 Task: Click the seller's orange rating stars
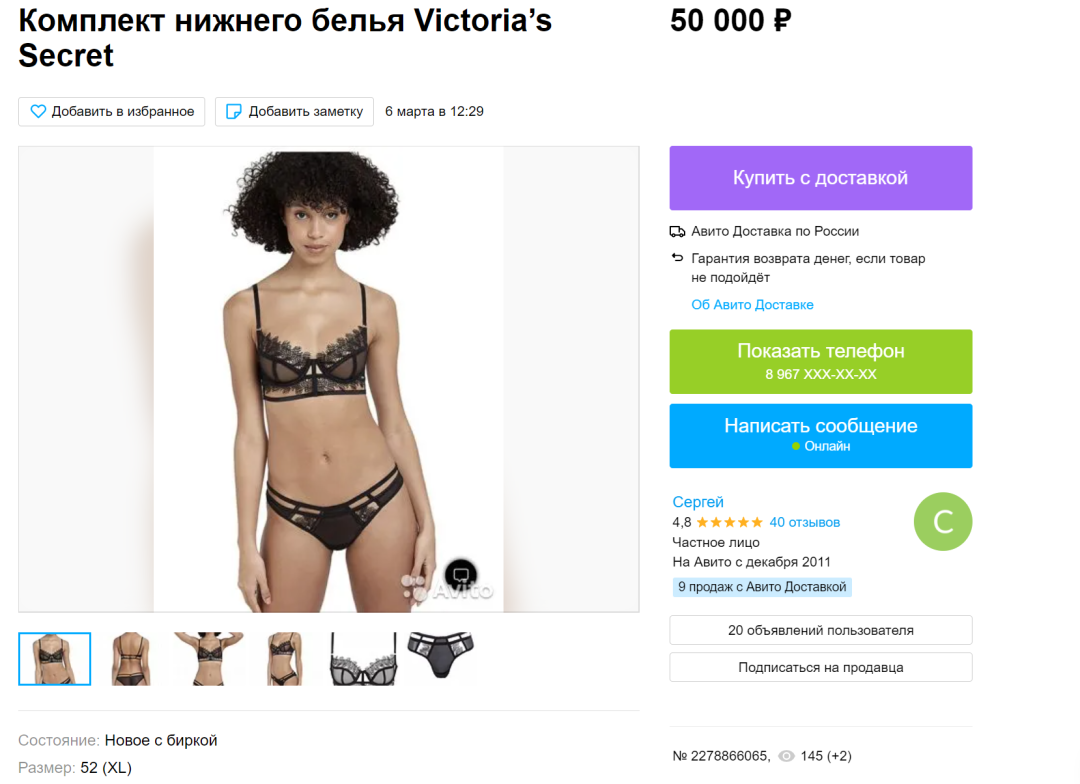(x=729, y=522)
